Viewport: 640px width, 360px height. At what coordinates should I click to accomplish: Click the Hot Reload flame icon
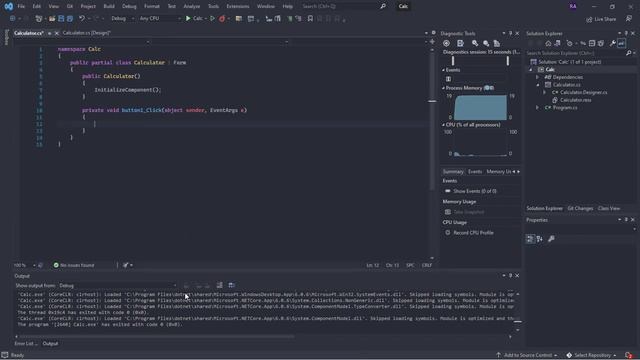pyautogui.click(x=222, y=18)
